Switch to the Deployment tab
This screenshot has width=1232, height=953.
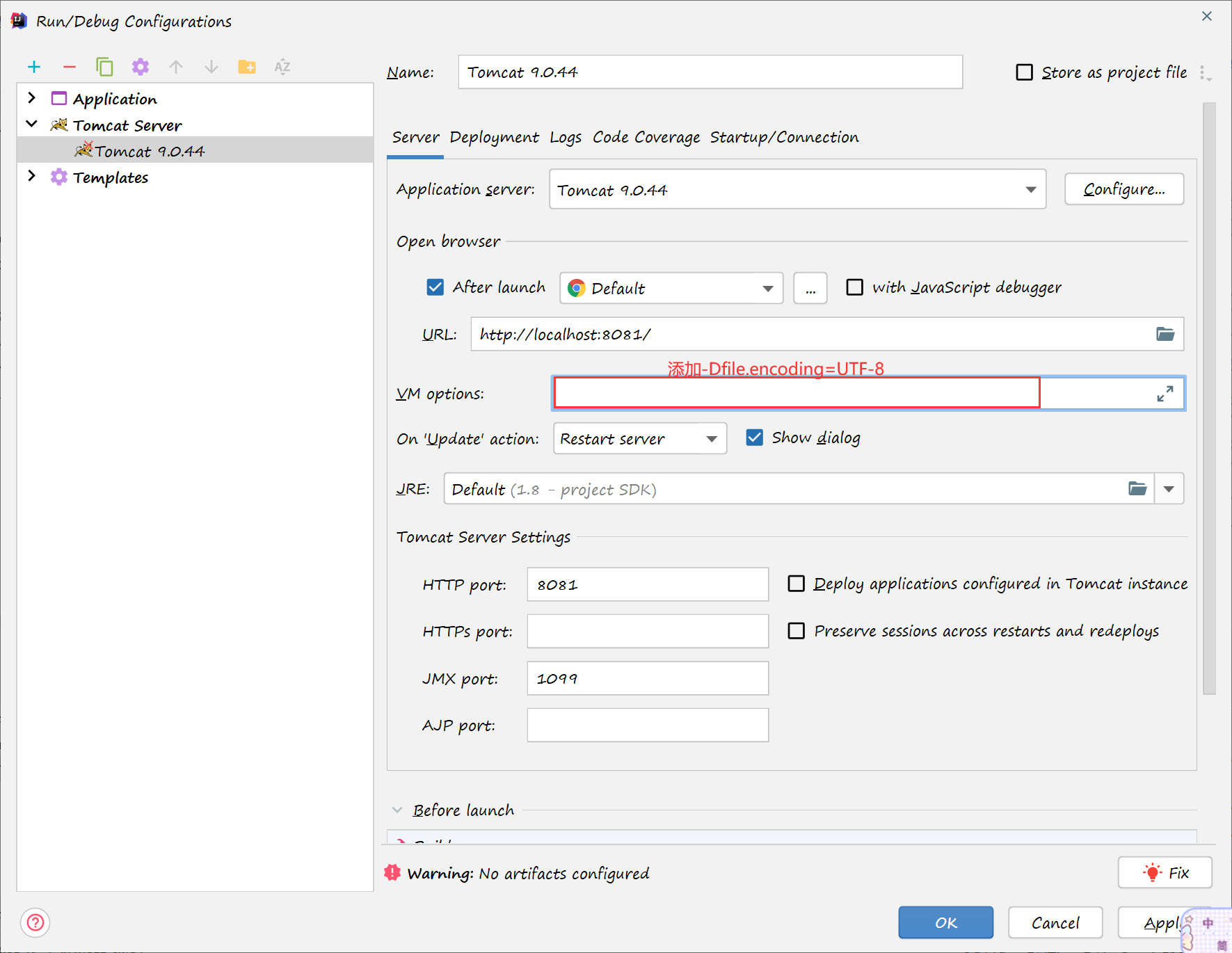click(494, 137)
